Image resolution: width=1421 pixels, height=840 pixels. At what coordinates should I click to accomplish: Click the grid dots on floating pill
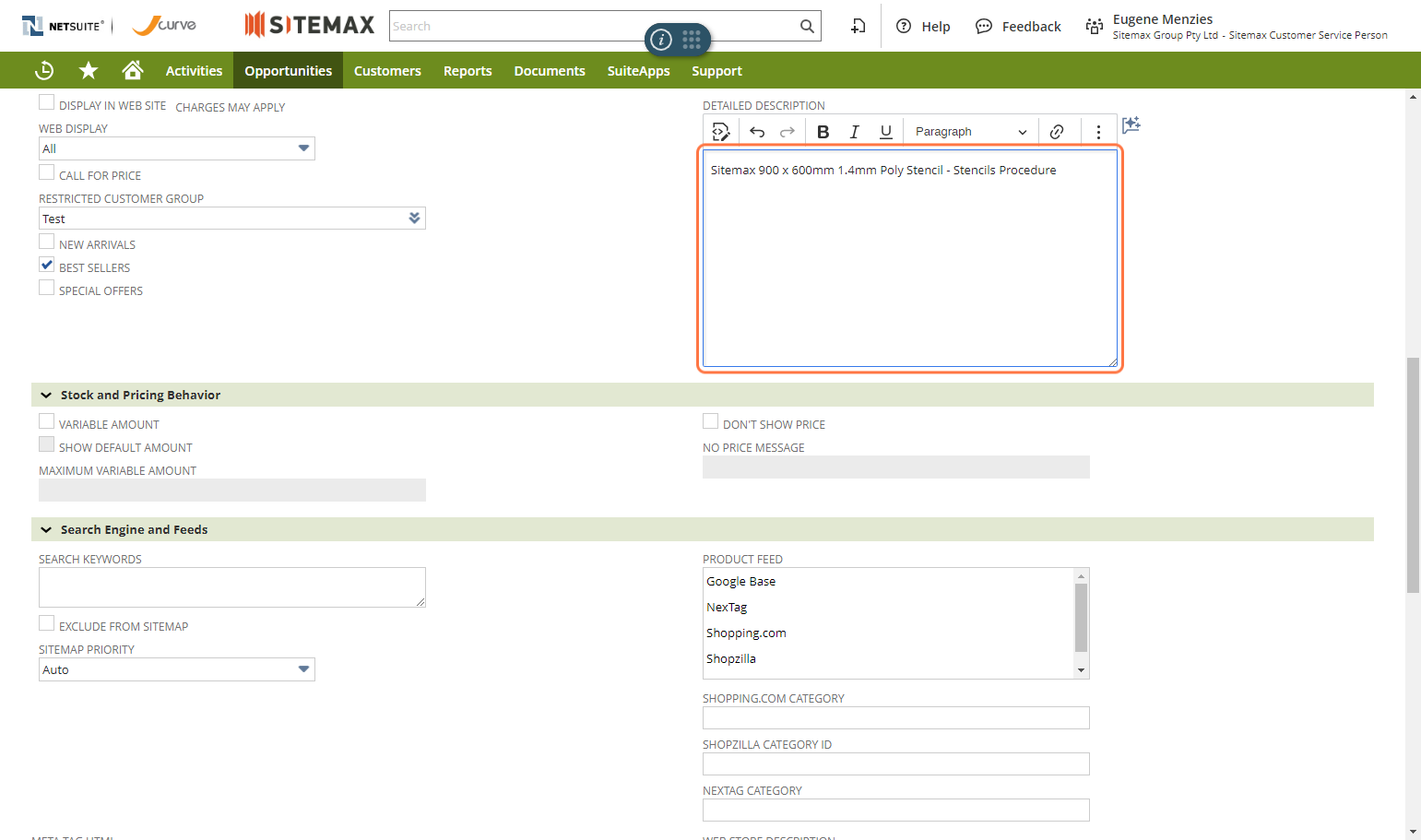pyautogui.click(x=692, y=39)
